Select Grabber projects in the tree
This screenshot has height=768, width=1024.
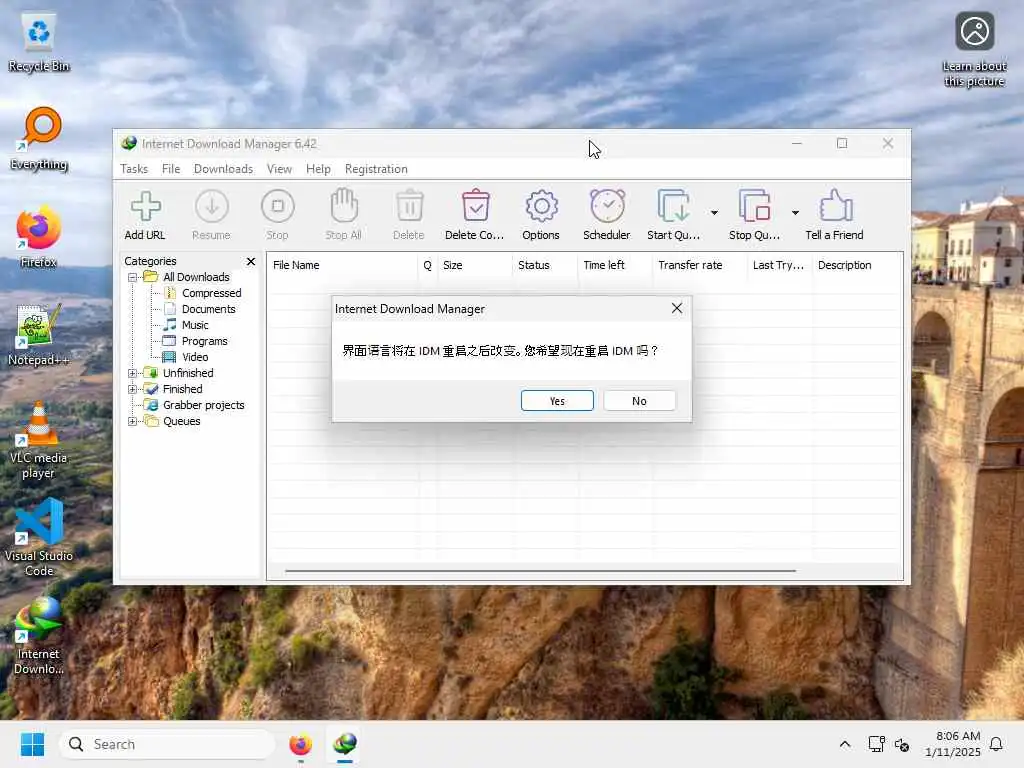pos(203,405)
